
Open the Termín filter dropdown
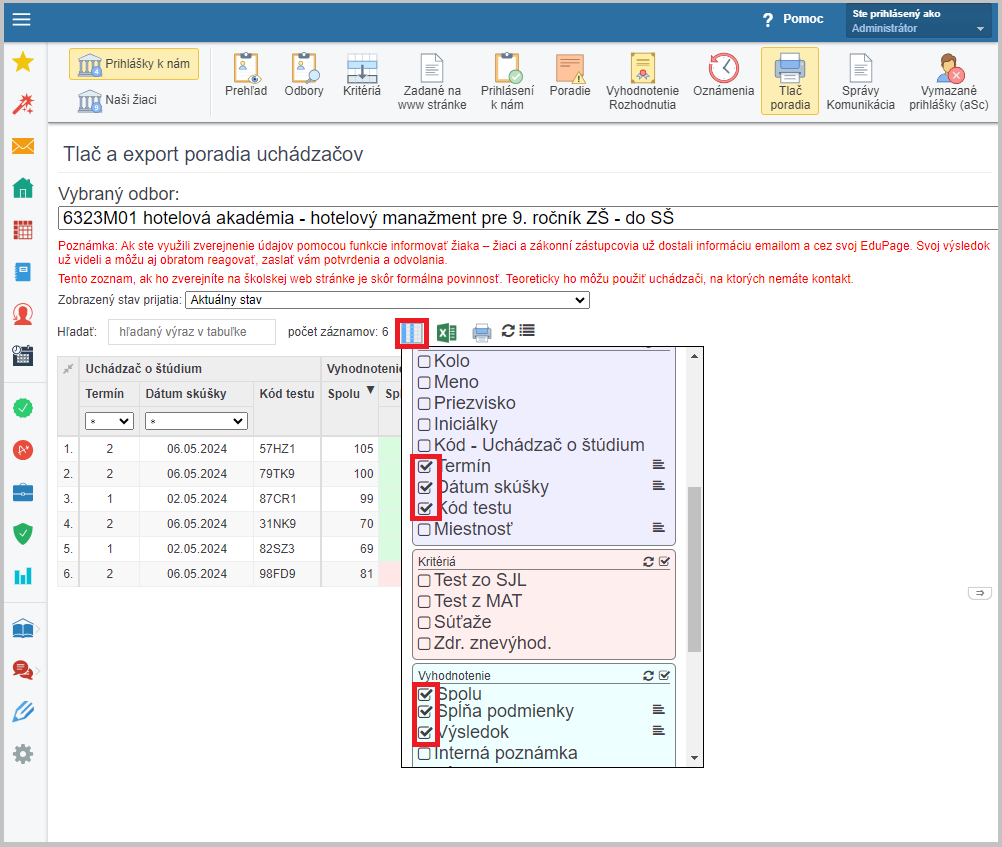tap(109, 421)
